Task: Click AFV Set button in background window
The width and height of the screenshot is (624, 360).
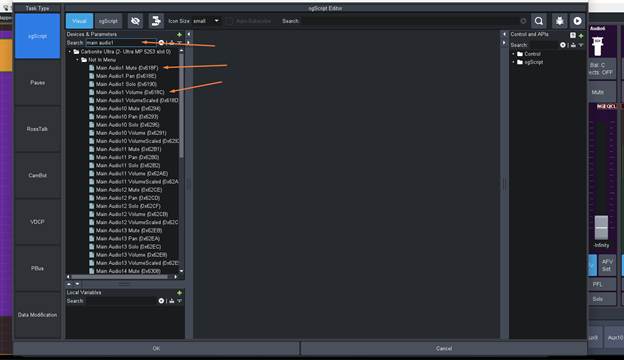Action: (607, 265)
